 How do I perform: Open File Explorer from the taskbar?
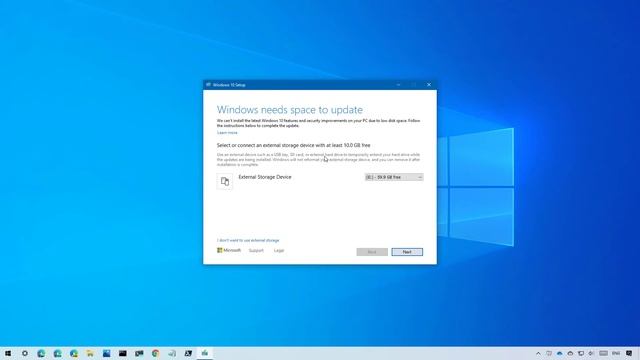90,353
